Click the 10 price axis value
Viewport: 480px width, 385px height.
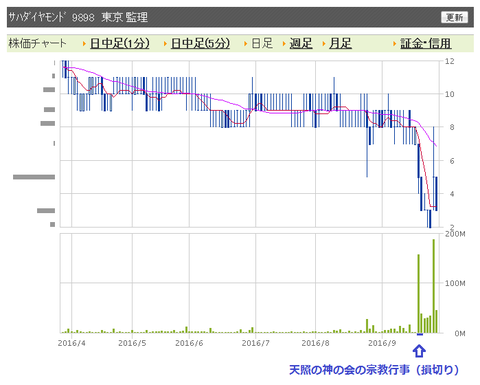pyautogui.click(x=449, y=94)
